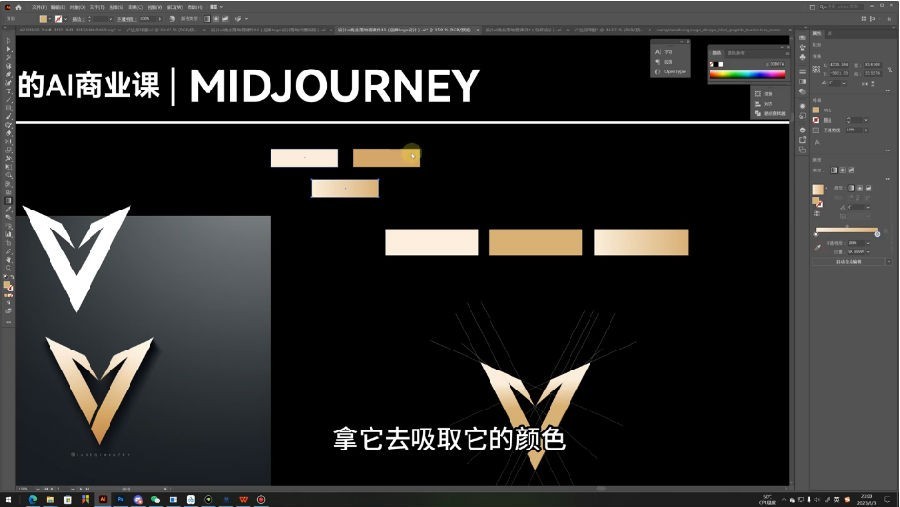The height and width of the screenshot is (507, 900).
Task: Click the color spectrum bar in Color panel
Action: [x=747, y=74]
